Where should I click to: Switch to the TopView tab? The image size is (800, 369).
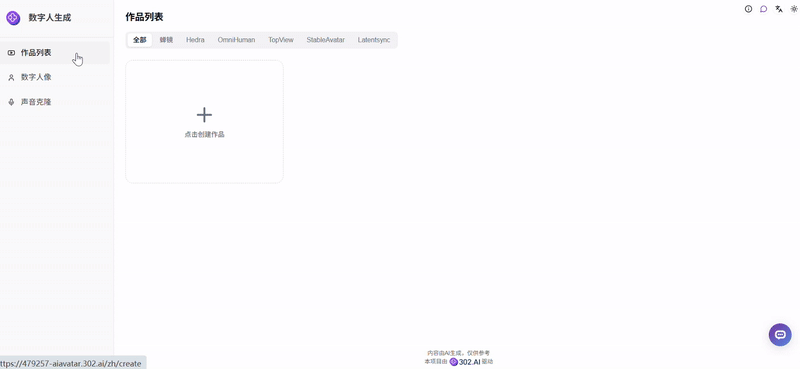coord(281,40)
